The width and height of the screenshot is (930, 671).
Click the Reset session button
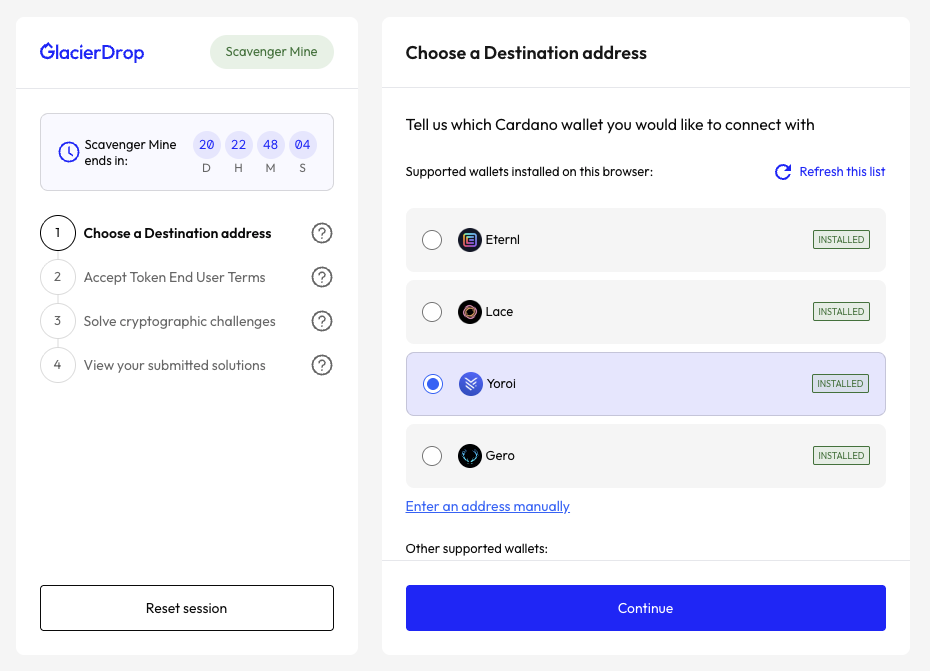click(x=187, y=608)
